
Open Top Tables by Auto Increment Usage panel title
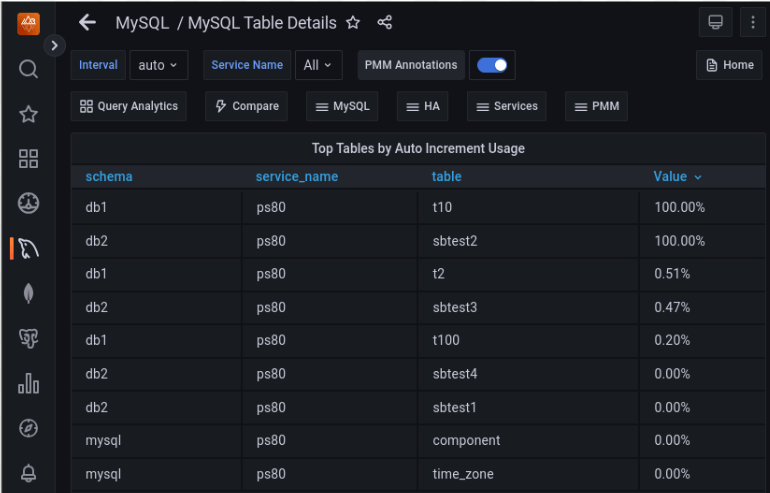point(418,148)
